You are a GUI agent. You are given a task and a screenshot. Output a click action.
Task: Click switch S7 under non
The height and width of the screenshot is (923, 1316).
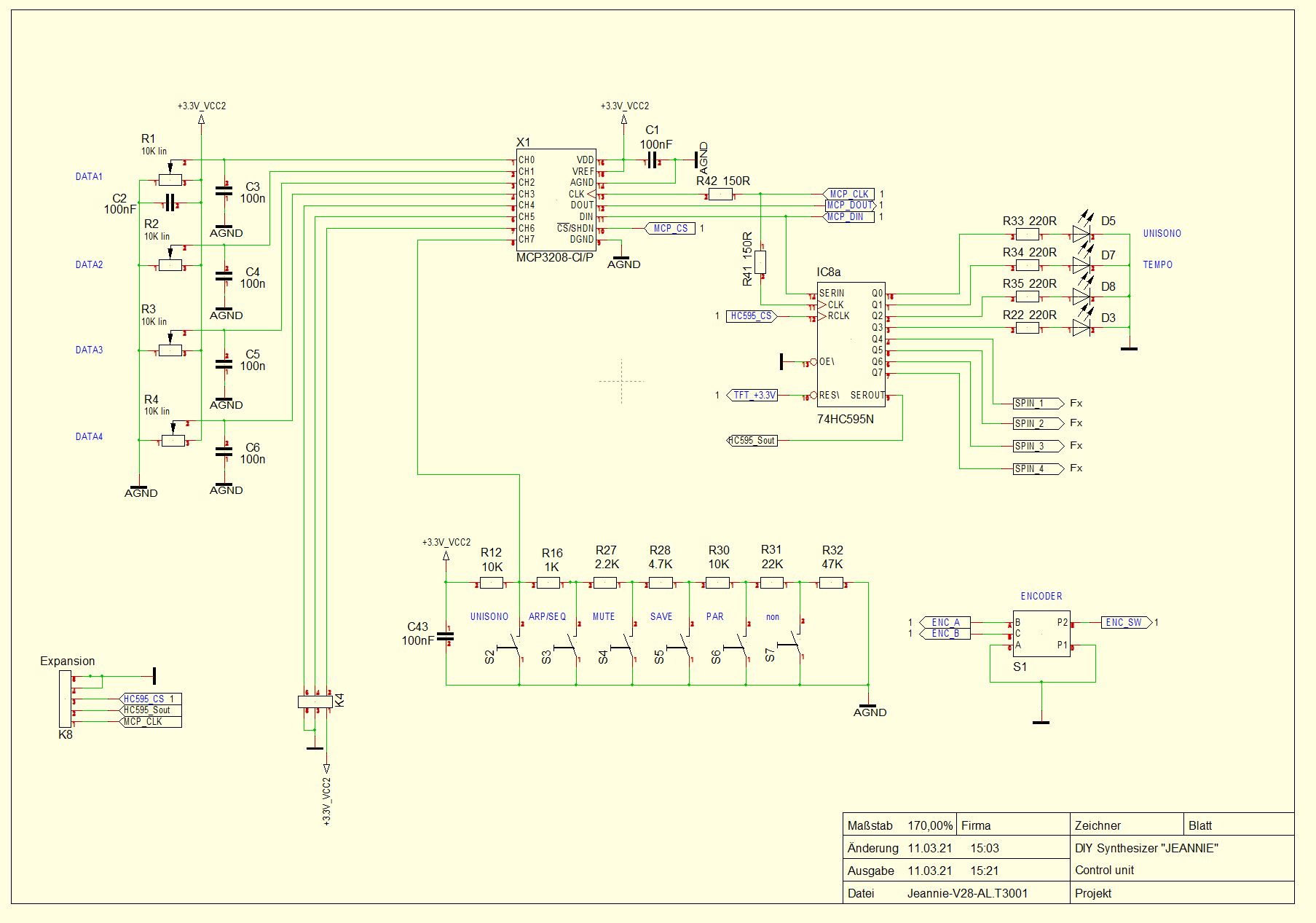(x=791, y=643)
